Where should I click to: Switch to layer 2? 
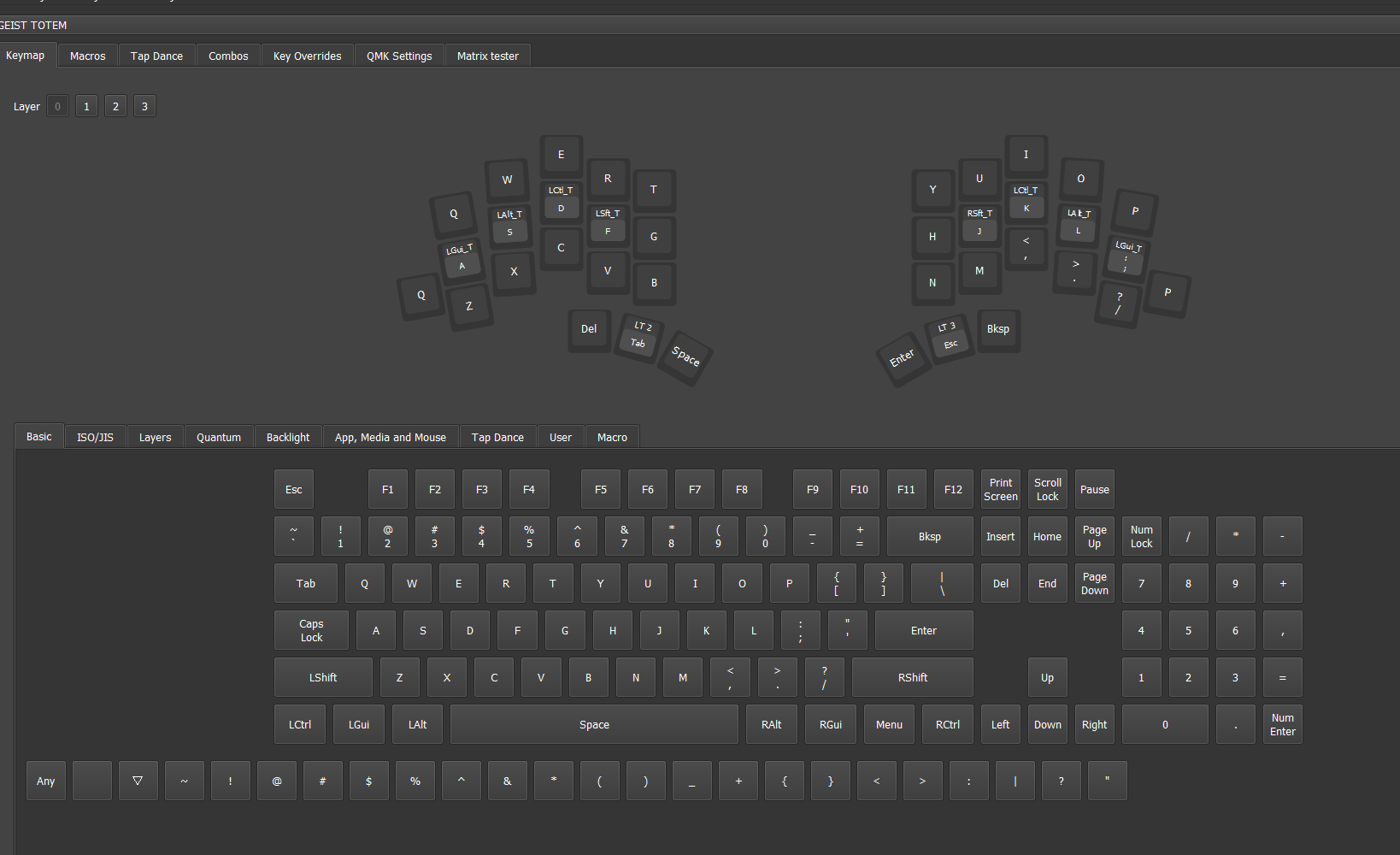115,106
